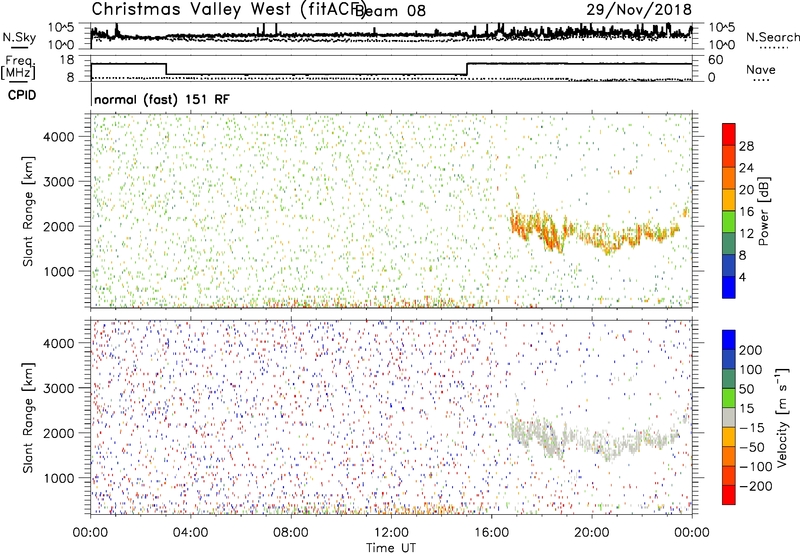Click the 'Time UT' axis title

(x=391, y=547)
